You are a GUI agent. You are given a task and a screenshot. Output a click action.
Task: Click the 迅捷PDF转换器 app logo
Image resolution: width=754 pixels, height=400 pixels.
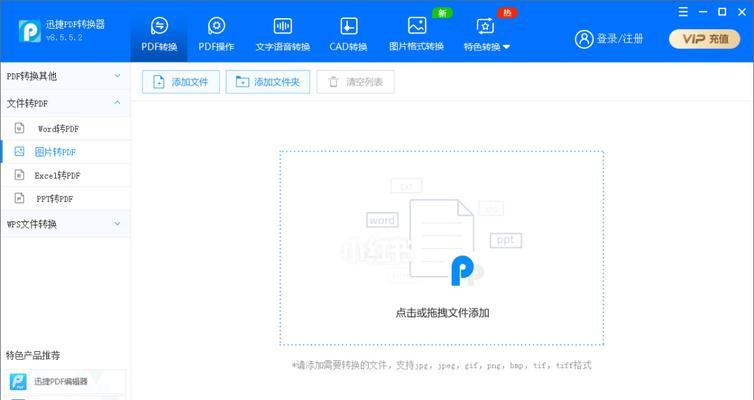(x=29, y=31)
